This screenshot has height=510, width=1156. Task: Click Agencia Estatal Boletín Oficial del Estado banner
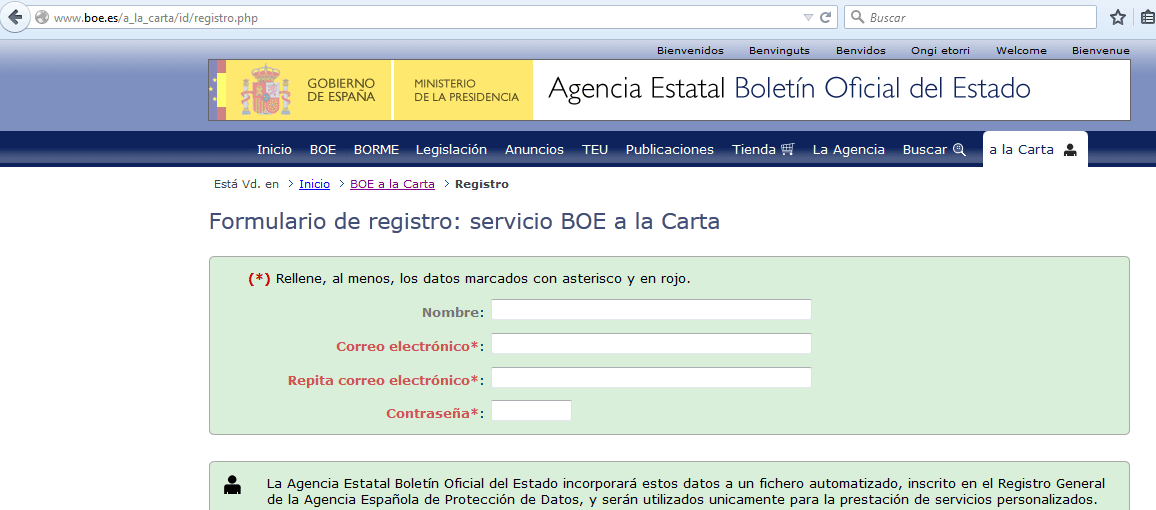pyautogui.click(x=789, y=89)
